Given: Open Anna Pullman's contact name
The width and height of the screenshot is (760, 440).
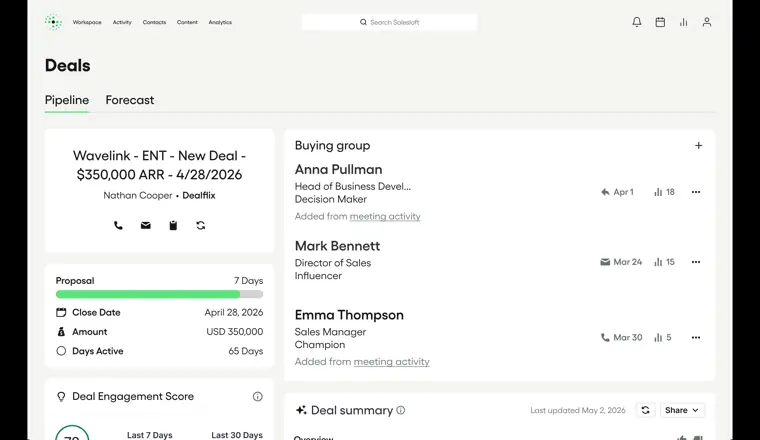Looking at the screenshot, I should point(338,170).
